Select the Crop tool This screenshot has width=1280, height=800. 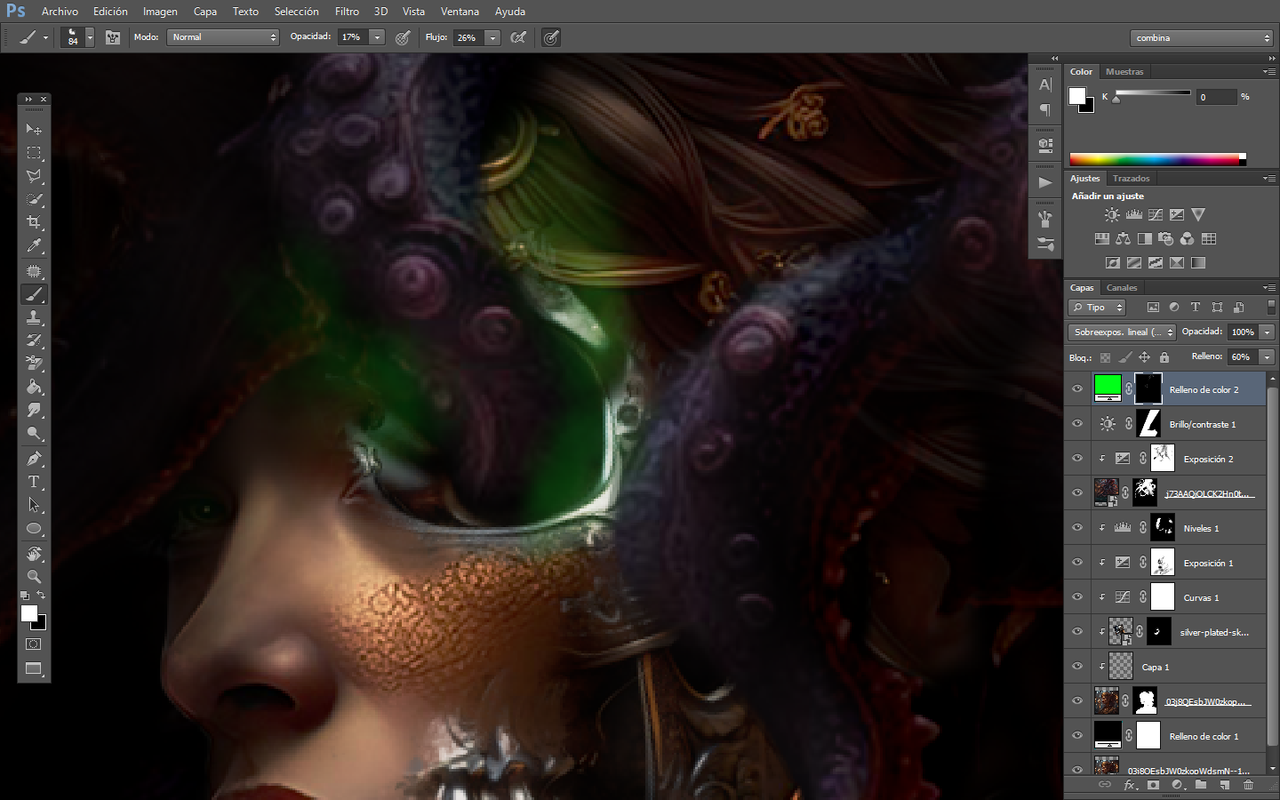tap(34, 222)
